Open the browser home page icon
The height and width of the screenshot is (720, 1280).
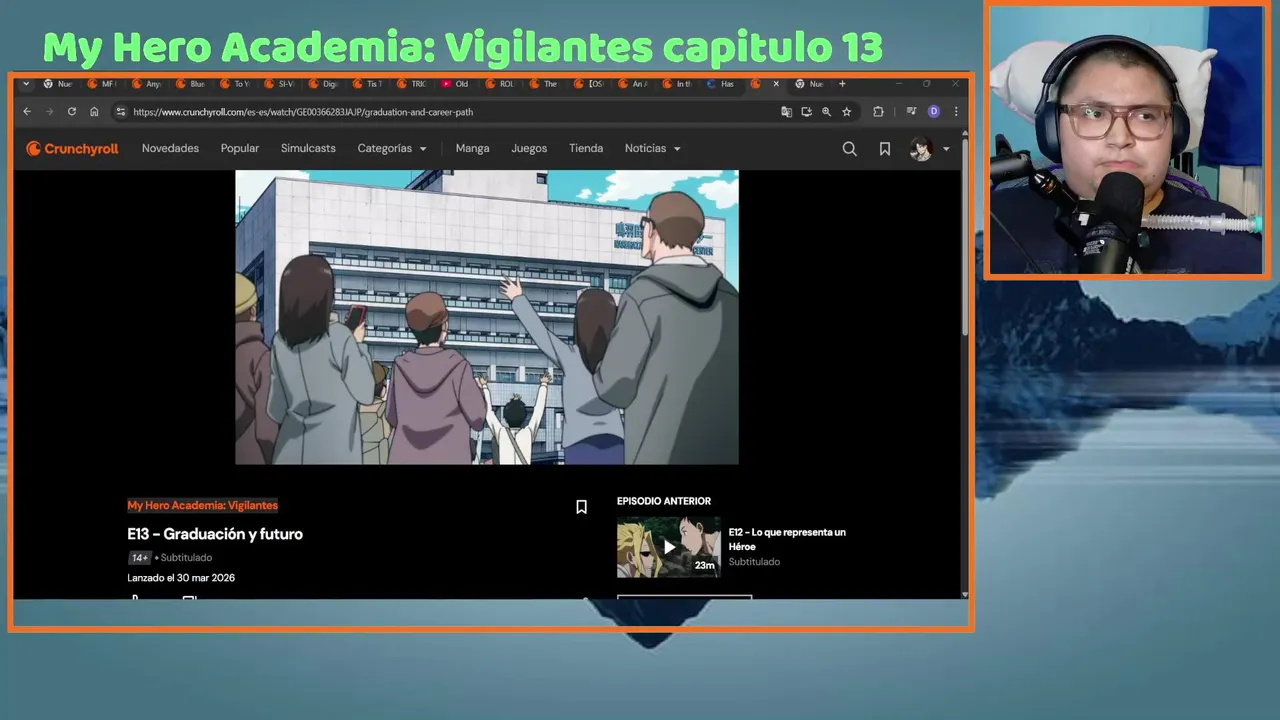(94, 112)
